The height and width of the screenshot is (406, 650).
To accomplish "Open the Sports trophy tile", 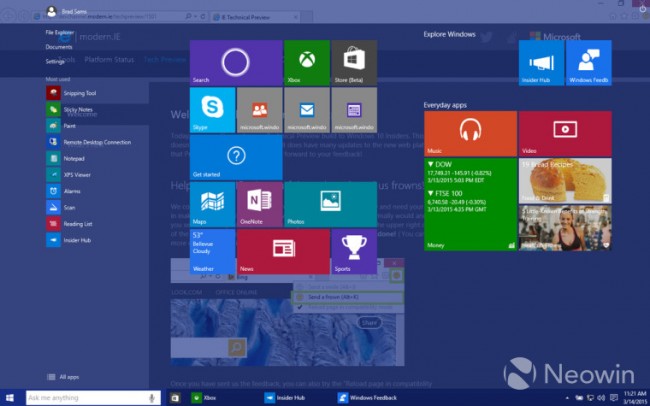I will [354, 252].
